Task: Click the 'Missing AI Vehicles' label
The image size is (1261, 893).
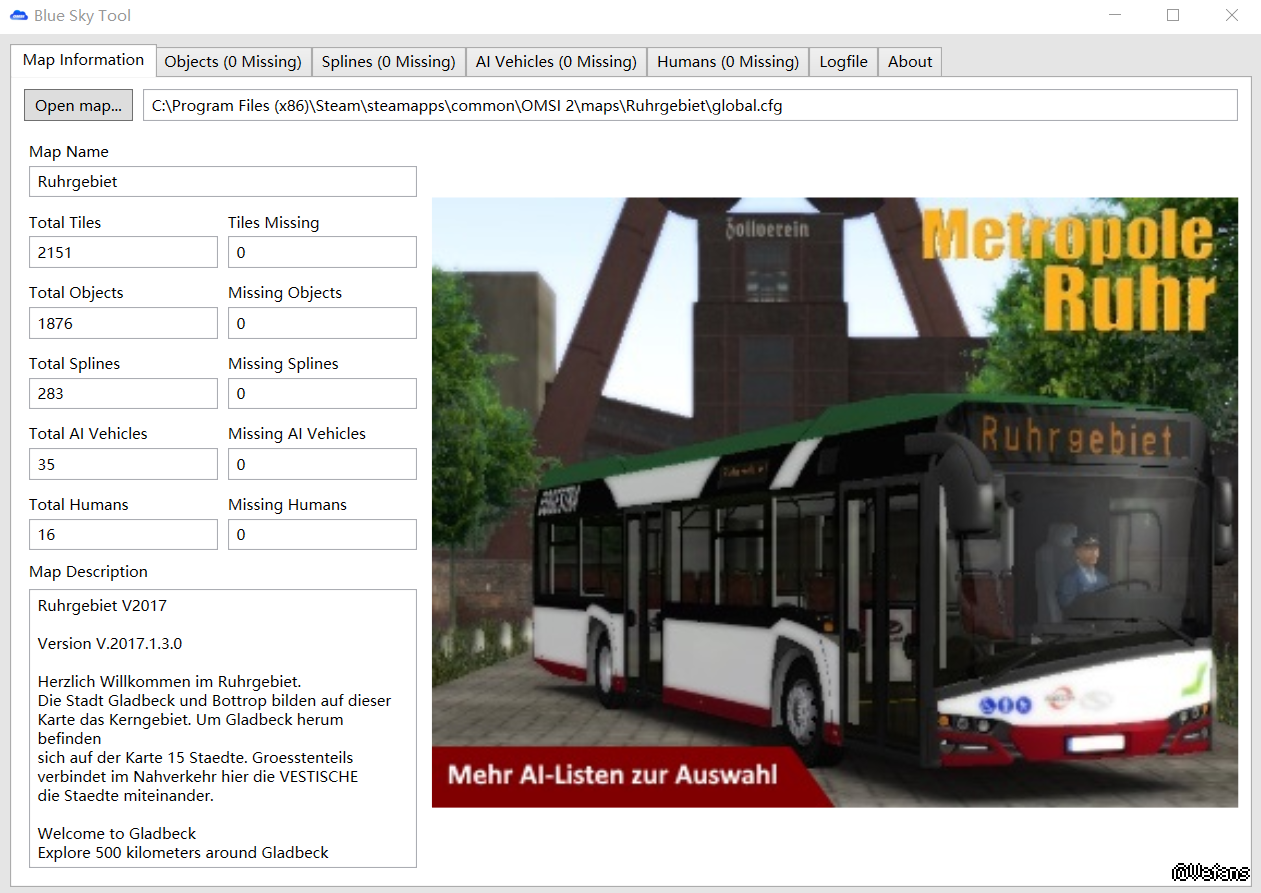Action: point(297,434)
